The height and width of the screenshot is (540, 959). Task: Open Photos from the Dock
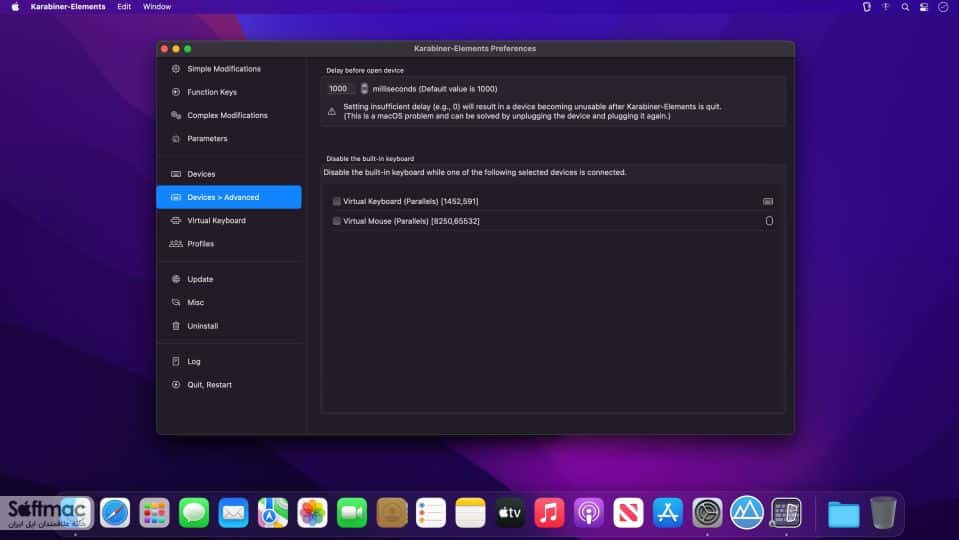pyautogui.click(x=313, y=512)
